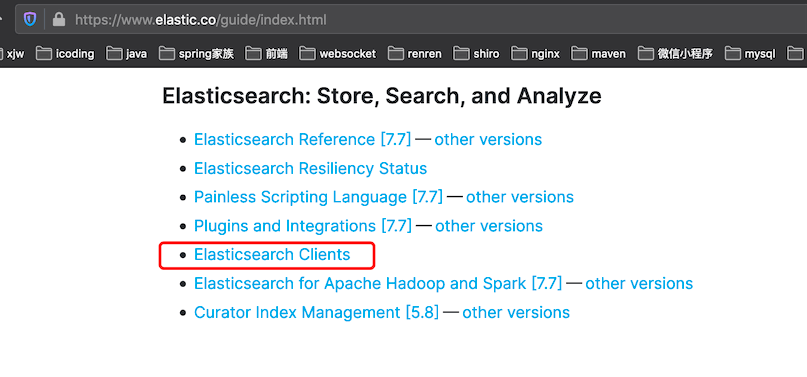Viewport: 807px width, 377px height.
Task: Open the spring家族 bookmarks folder
Action: 197,53
